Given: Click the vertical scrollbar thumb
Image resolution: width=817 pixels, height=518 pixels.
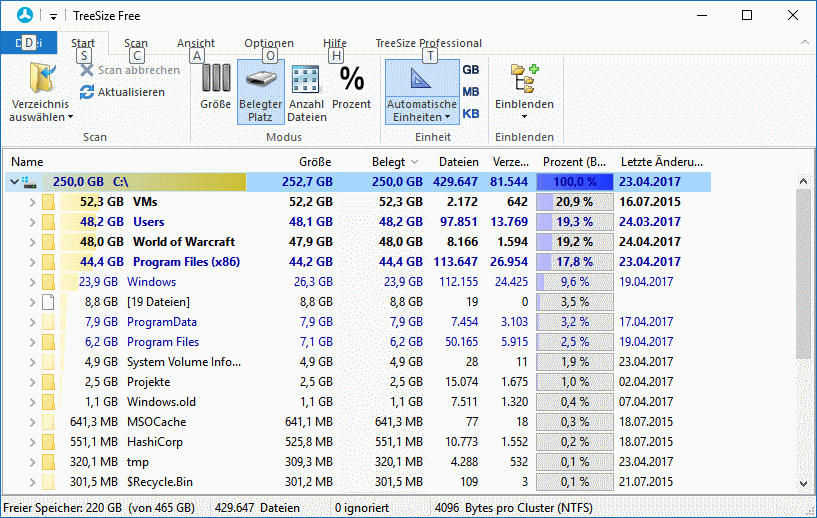Looking at the screenshot, I should click(x=803, y=275).
